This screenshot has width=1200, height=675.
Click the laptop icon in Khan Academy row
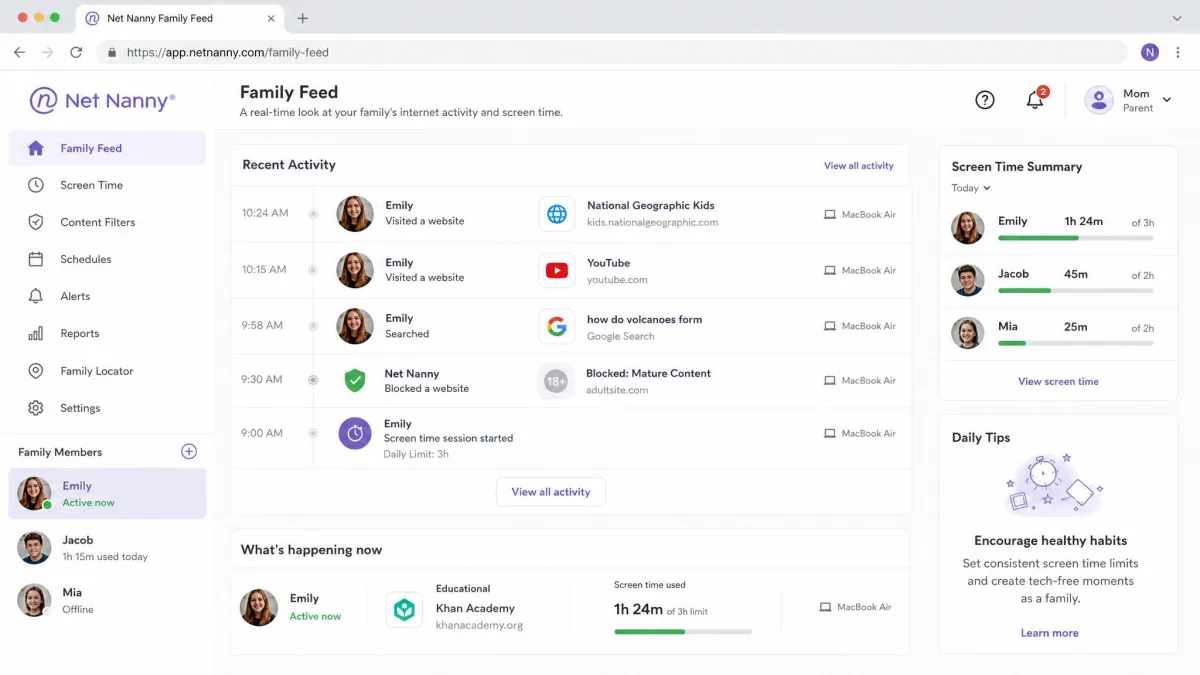point(825,607)
